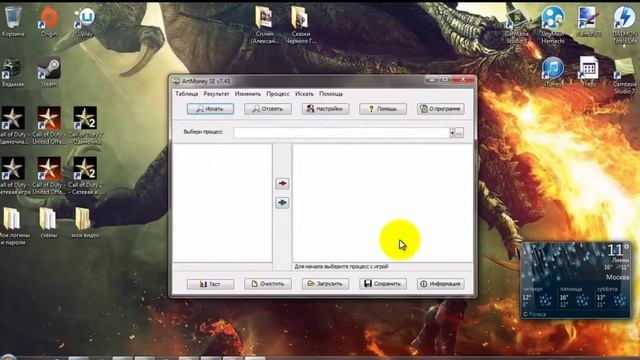Click the status text Для начала выберите процесс

click(x=341, y=267)
